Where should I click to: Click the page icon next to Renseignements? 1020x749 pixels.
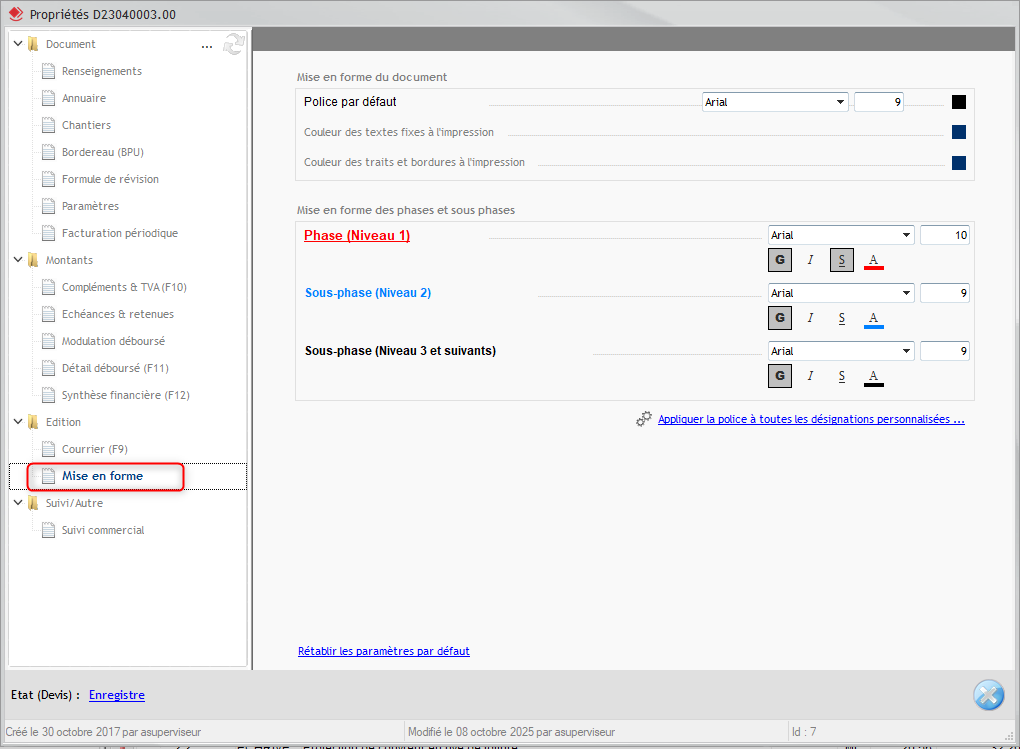48,71
